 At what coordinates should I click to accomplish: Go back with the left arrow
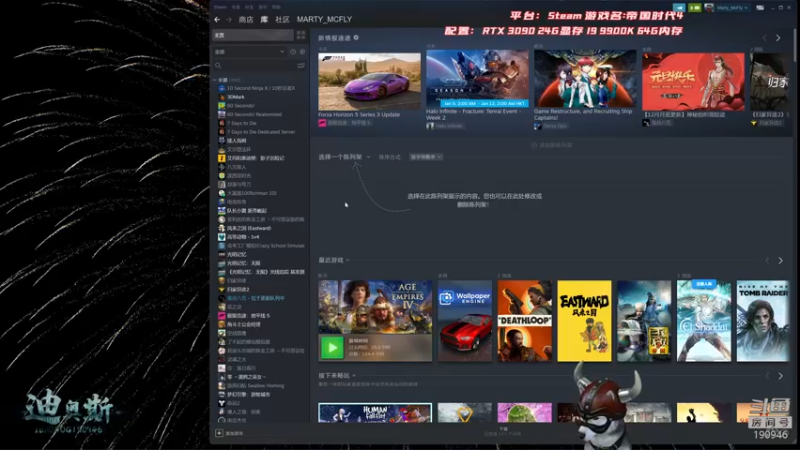coord(217,19)
